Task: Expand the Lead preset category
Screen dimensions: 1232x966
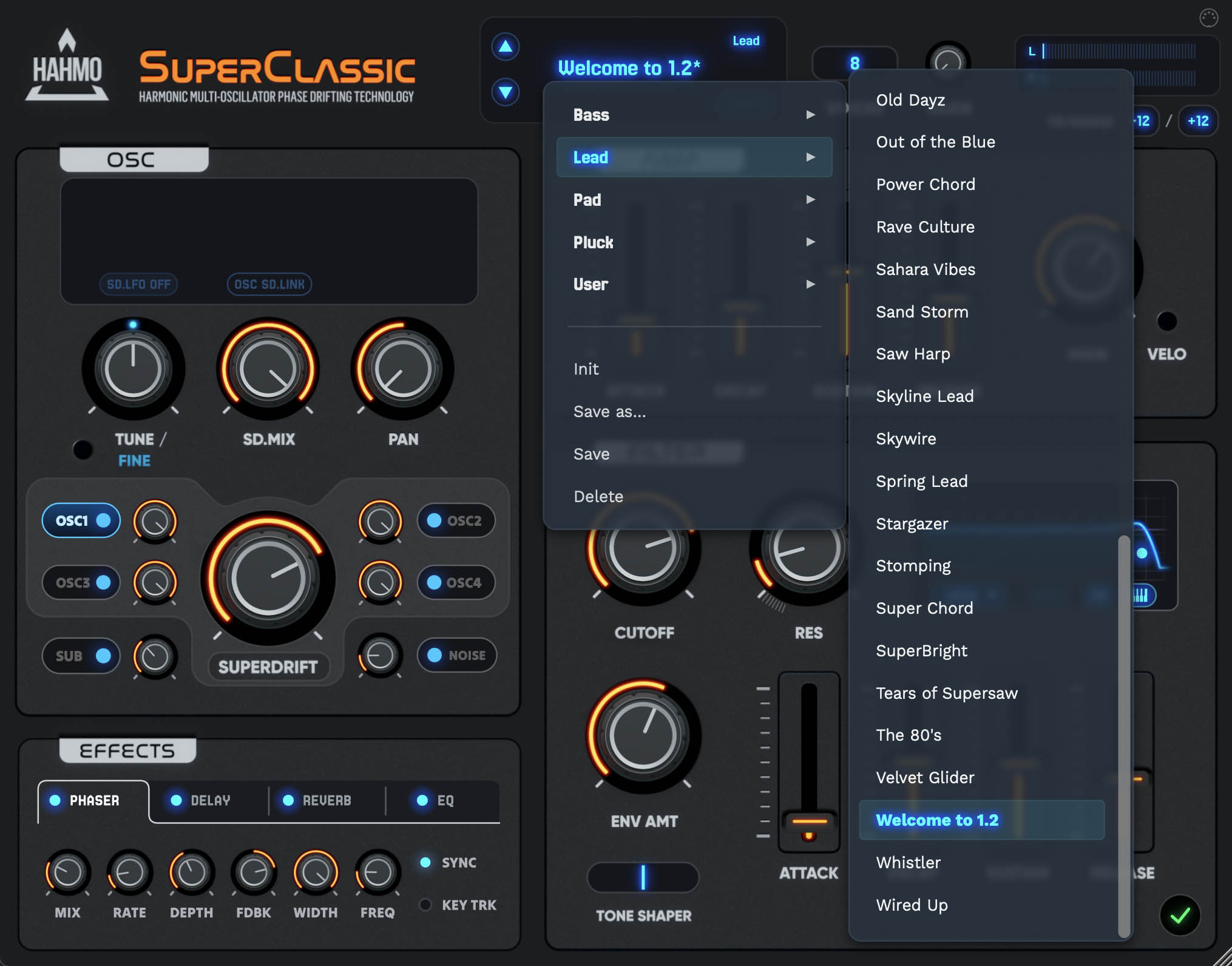Action: pyautogui.click(x=694, y=157)
